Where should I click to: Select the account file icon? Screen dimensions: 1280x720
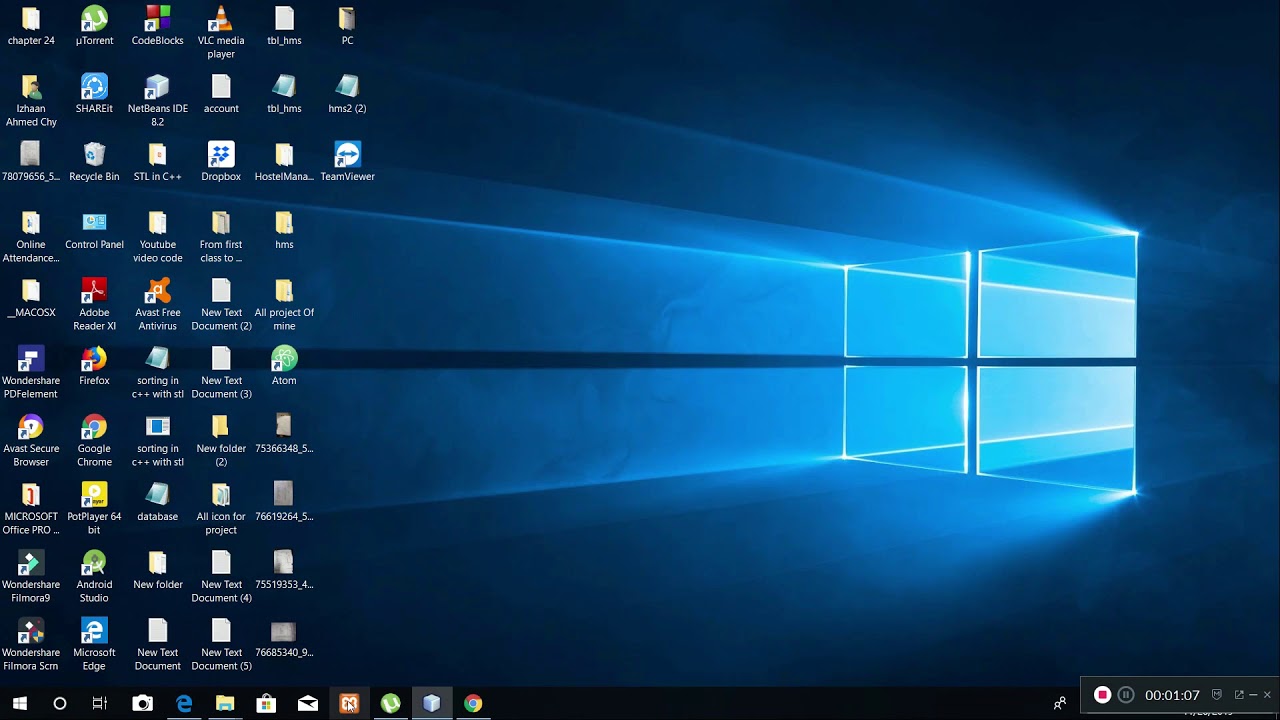tap(221, 94)
